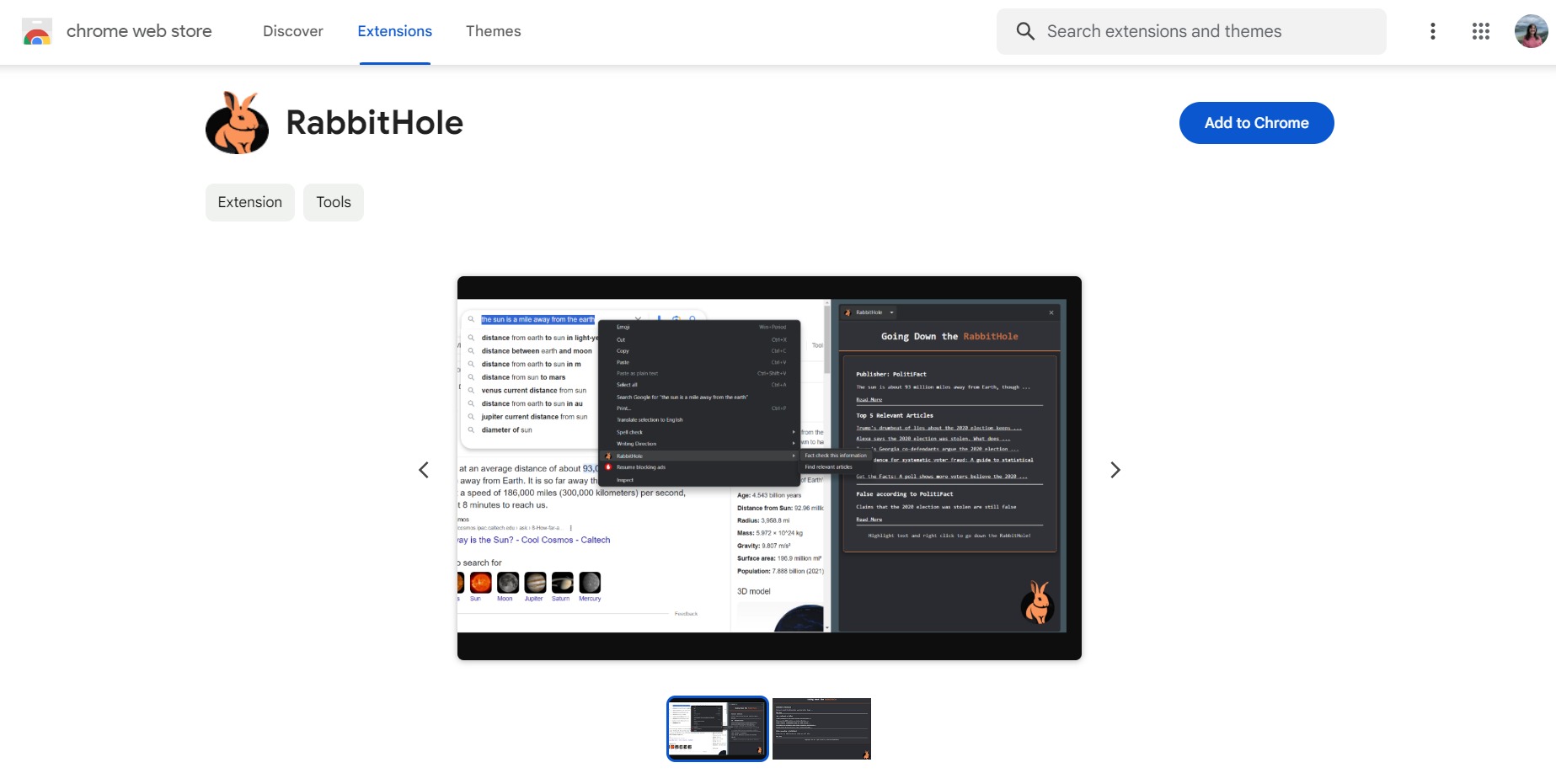
Task: Click the large RabbitHole preview image
Action: coord(768,469)
